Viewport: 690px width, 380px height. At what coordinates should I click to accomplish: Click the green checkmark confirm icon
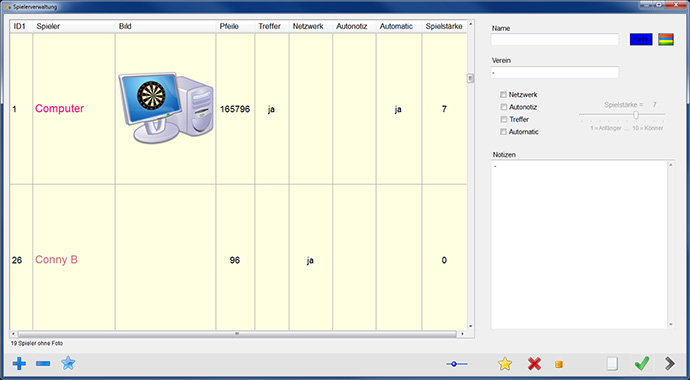(x=642, y=363)
